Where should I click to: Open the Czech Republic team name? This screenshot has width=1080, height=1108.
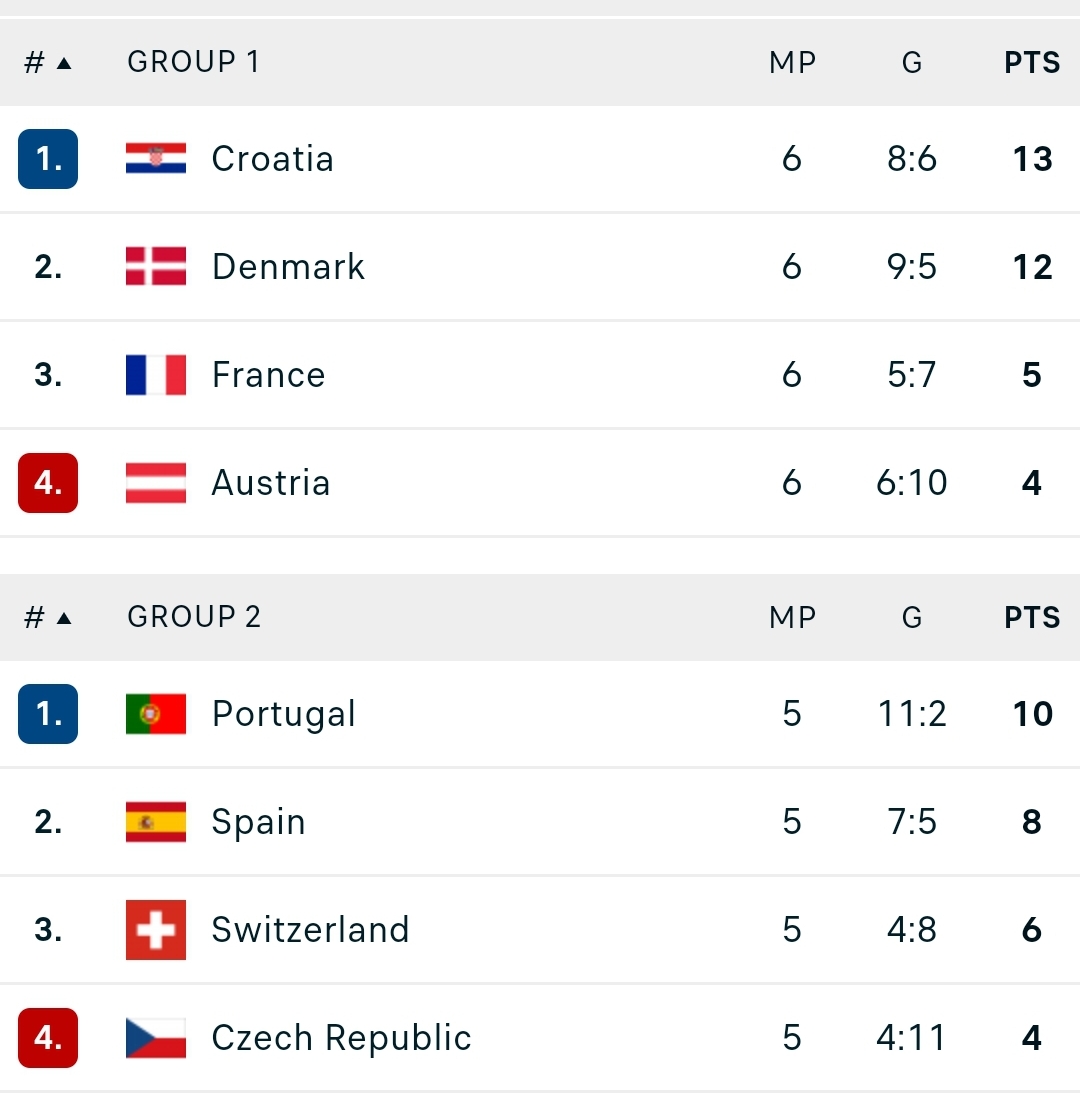(341, 1038)
